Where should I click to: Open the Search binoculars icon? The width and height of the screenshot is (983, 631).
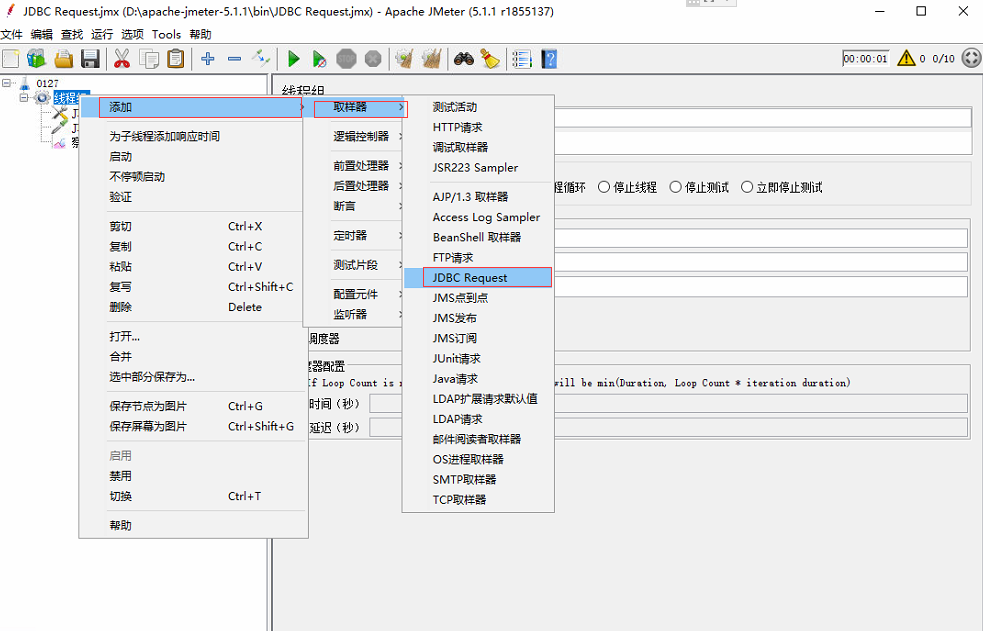point(463,59)
